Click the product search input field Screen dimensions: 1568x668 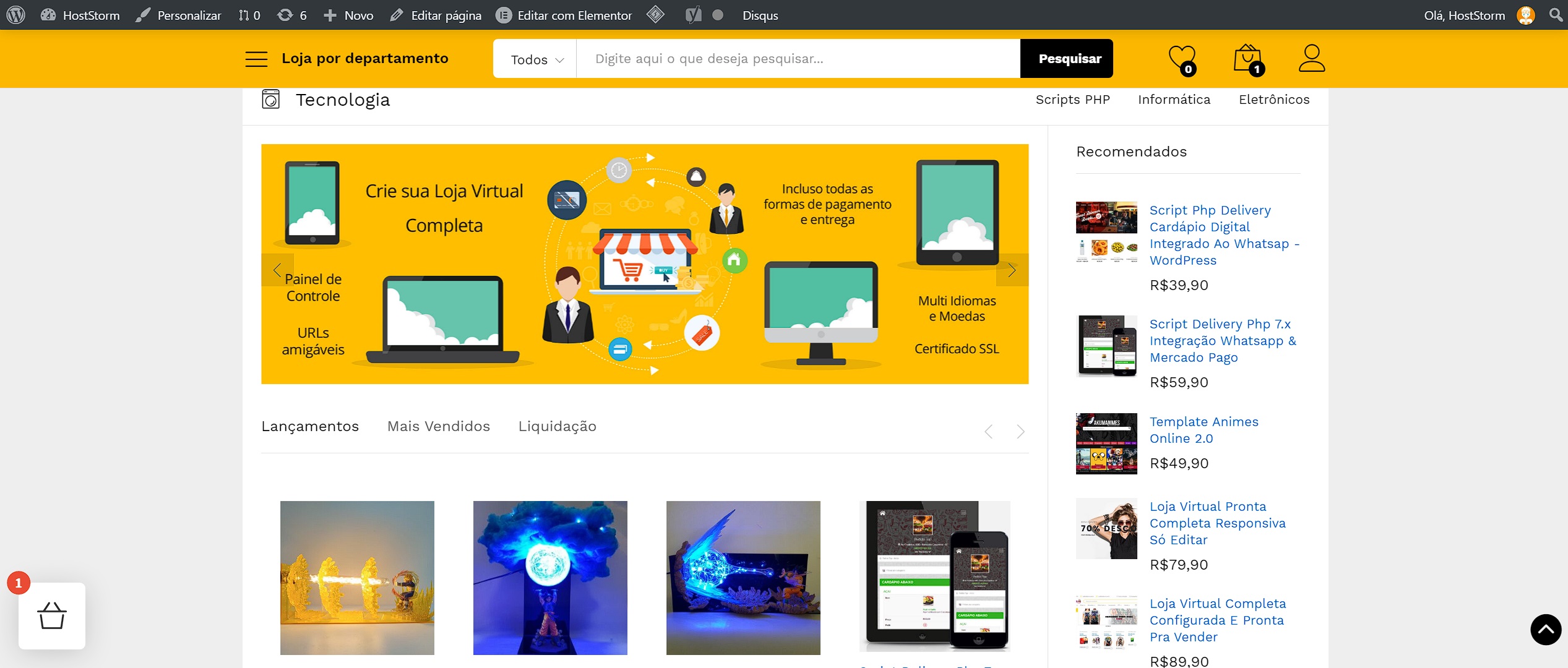797,59
